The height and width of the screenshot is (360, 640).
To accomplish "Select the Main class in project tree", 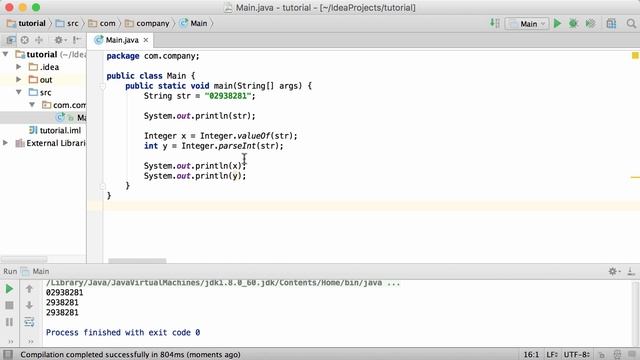I will [x=43, y=118].
